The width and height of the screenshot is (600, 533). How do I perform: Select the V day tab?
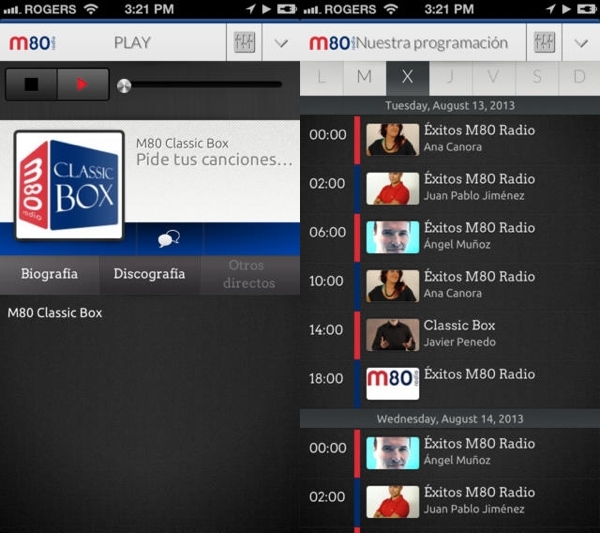pos(494,78)
